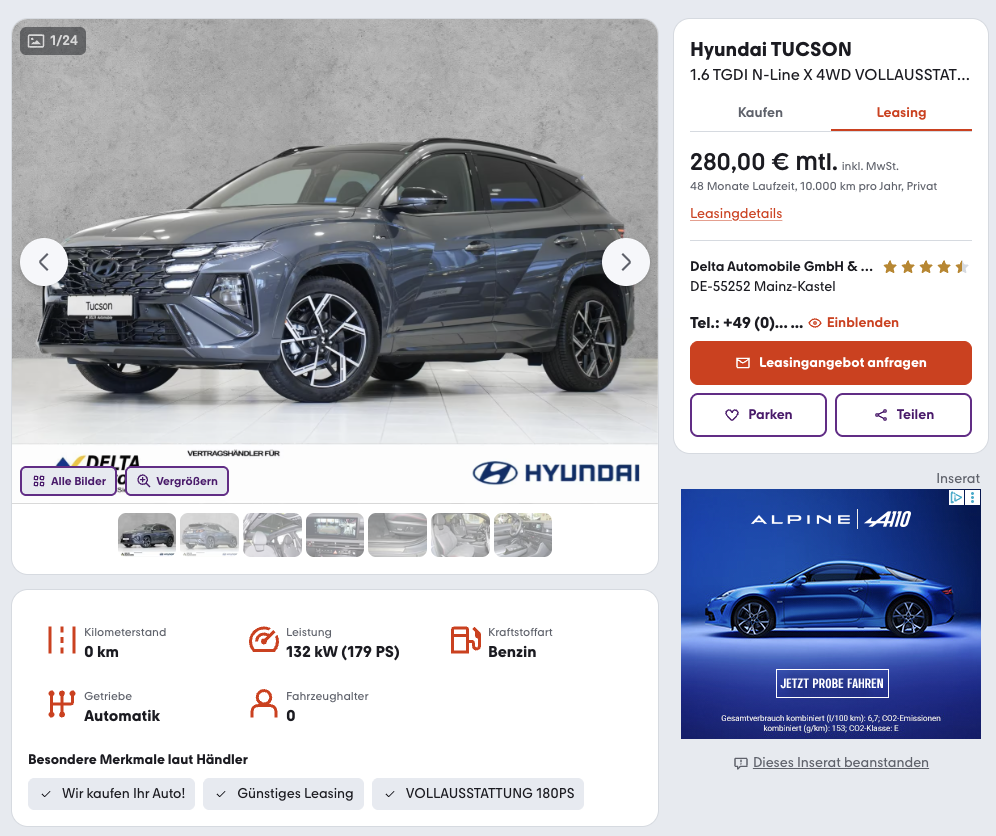The image size is (996, 836).
Task: Switch to the Kaufen tab
Action: pyautogui.click(x=760, y=112)
